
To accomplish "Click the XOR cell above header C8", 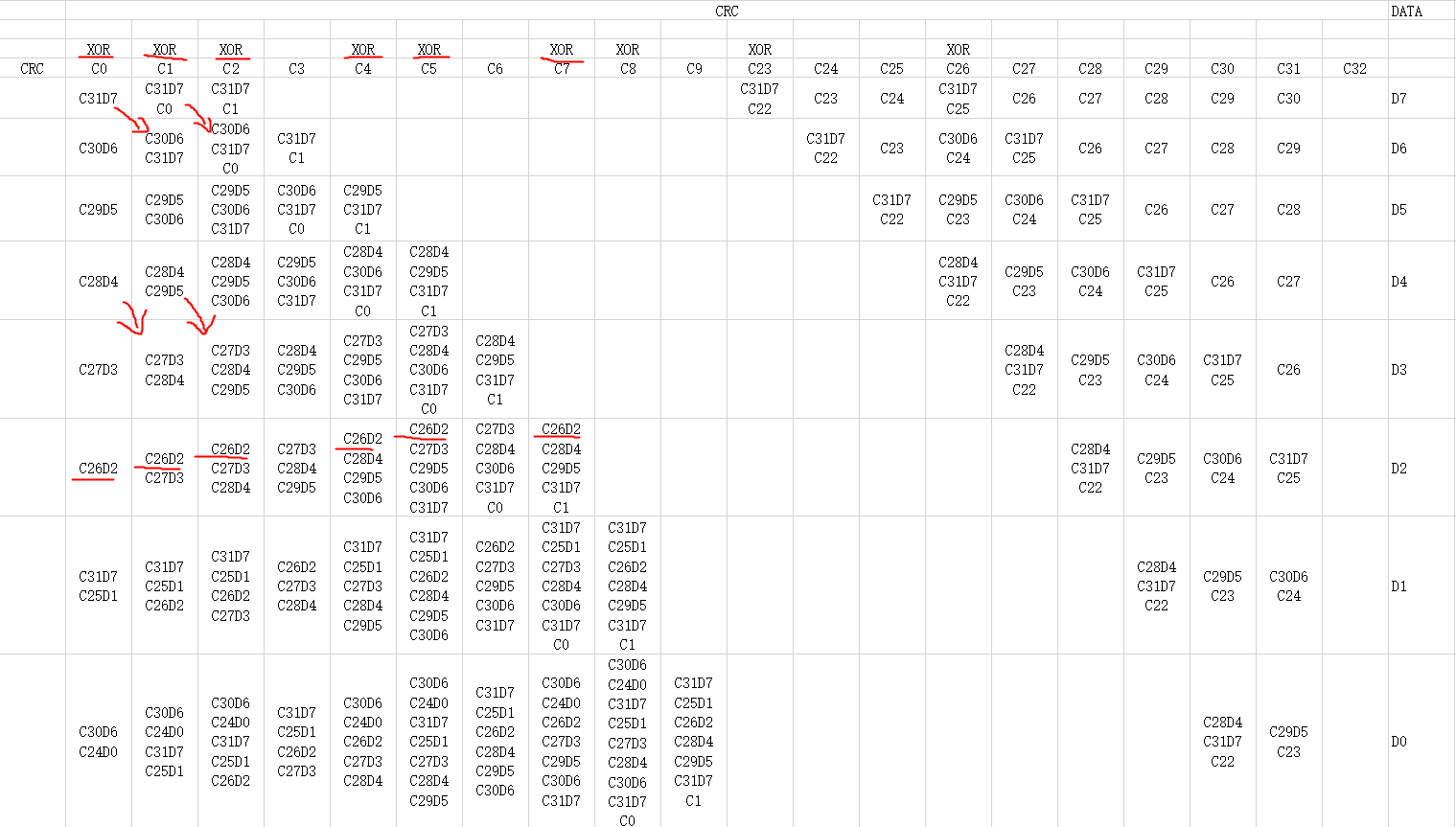I will pos(628,49).
